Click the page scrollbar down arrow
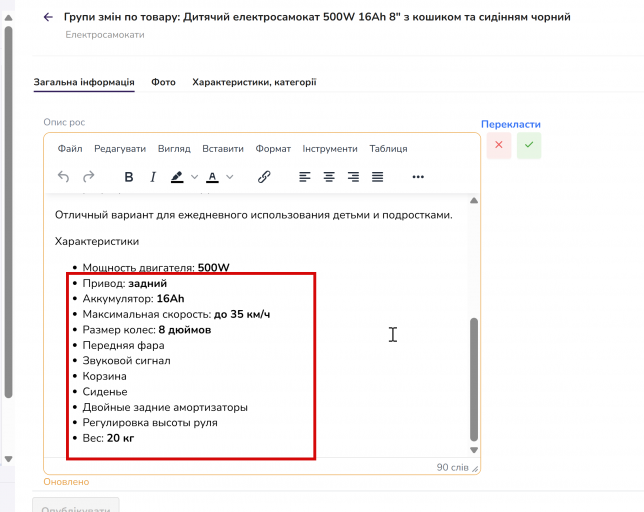Image resolution: width=644 pixels, height=512 pixels. tap(8, 459)
